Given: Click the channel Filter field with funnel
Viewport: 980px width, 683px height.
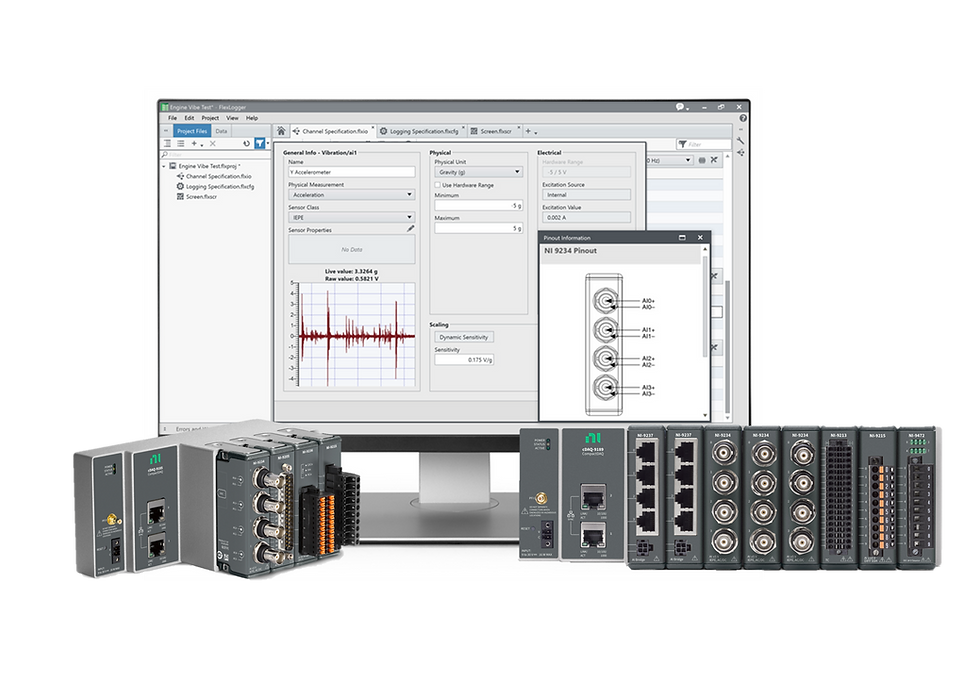Looking at the screenshot, I should 704,144.
